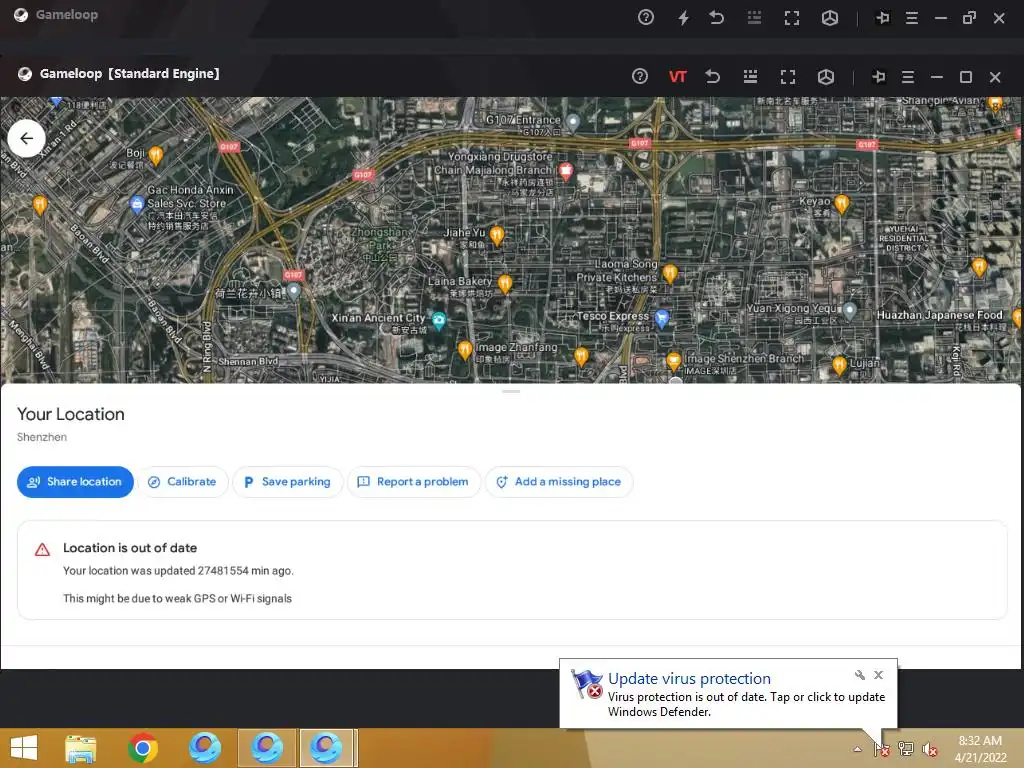The height and width of the screenshot is (768, 1024).
Task: Click the 'Your Location' title
Action: point(71,414)
